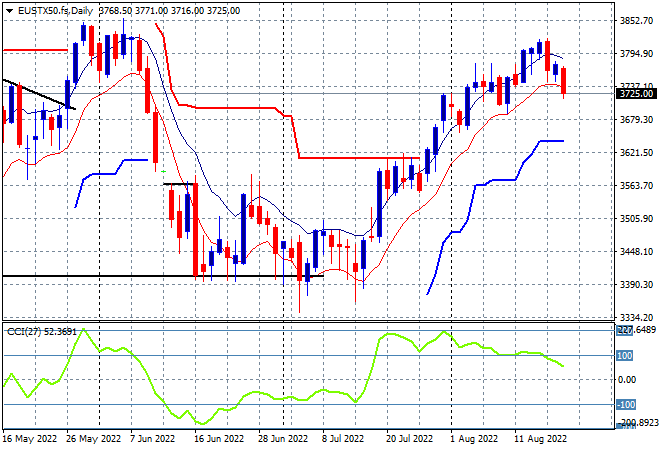Click the 3794.90 price axis label
The width and height of the screenshot is (660, 450).
coord(636,53)
